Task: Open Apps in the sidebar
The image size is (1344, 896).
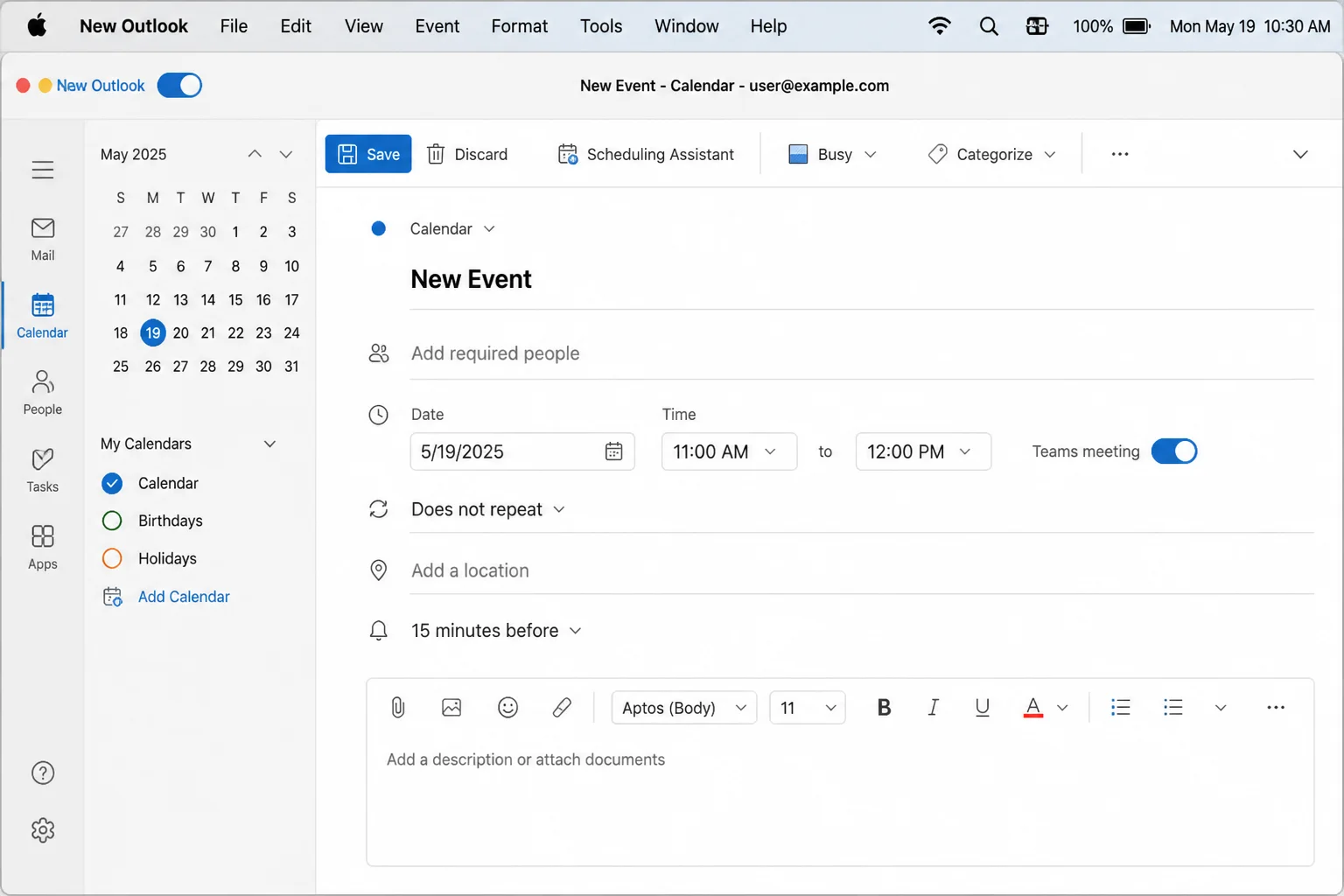Action: click(42, 548)
